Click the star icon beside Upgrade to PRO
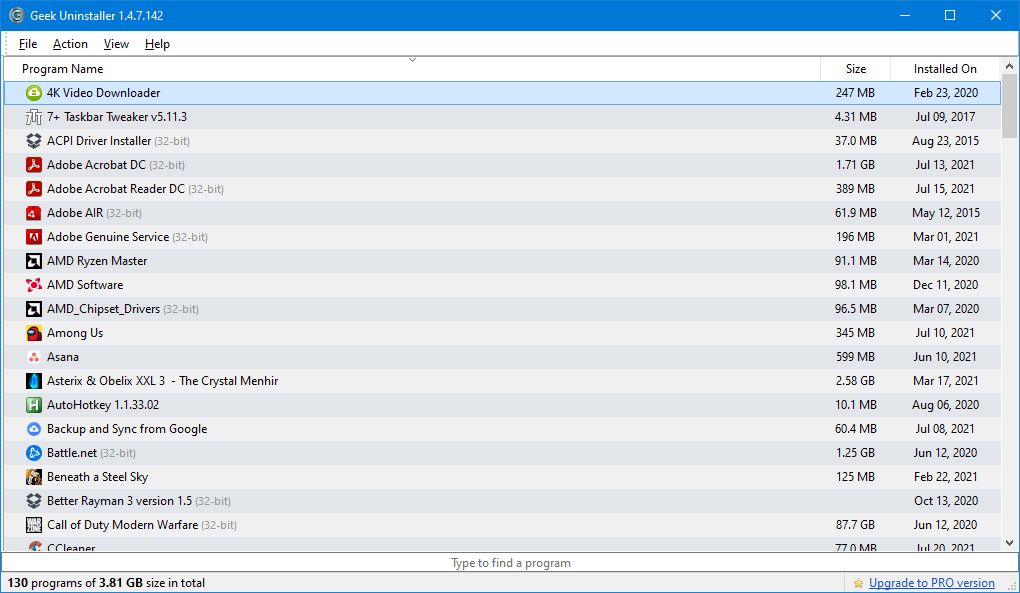The width and height of the screenshot is (1020, 593). tap(859, 583)
